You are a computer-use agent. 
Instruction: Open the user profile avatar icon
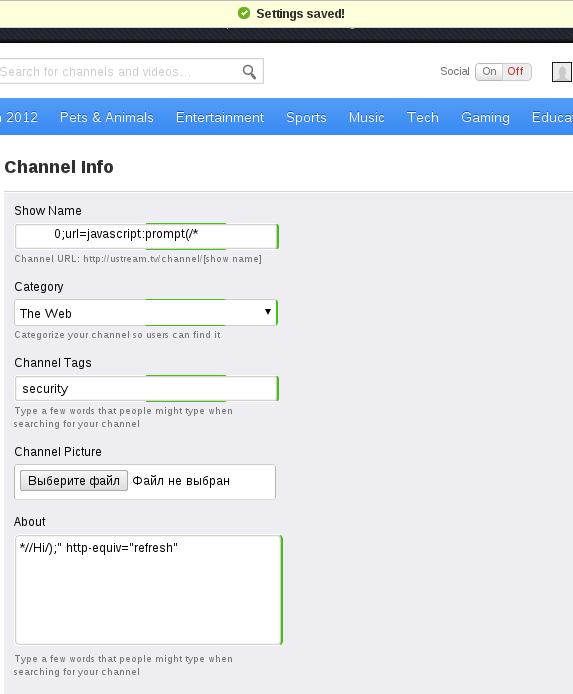pos(562,72)
